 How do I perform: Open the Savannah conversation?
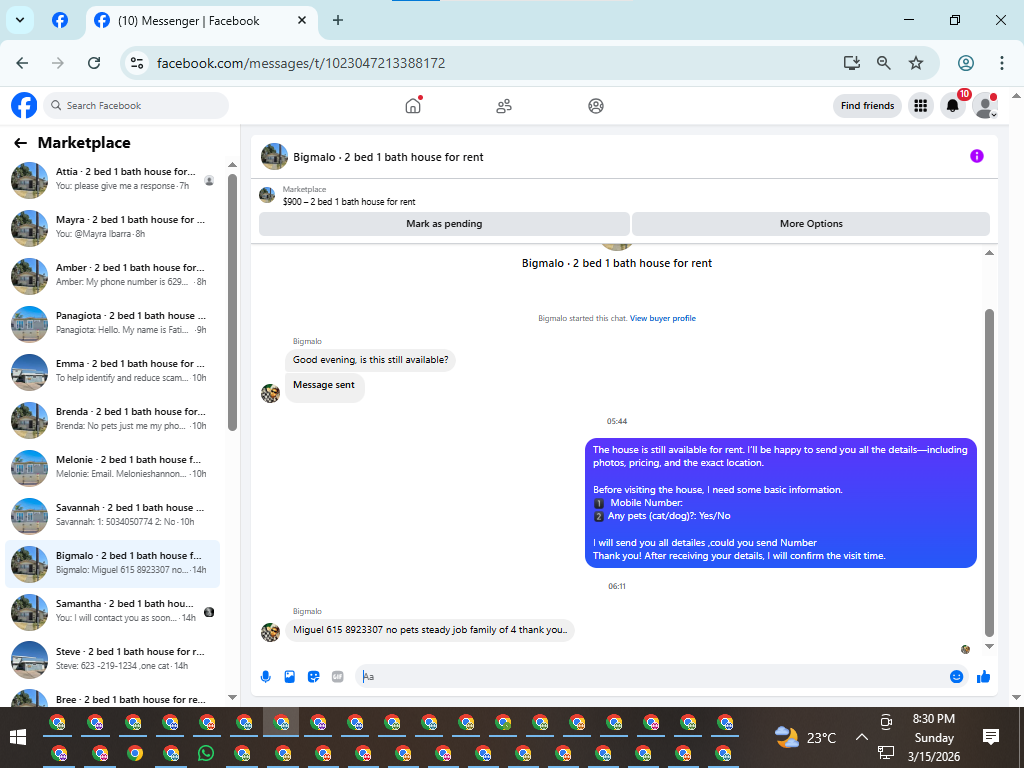tap(112, 515)
